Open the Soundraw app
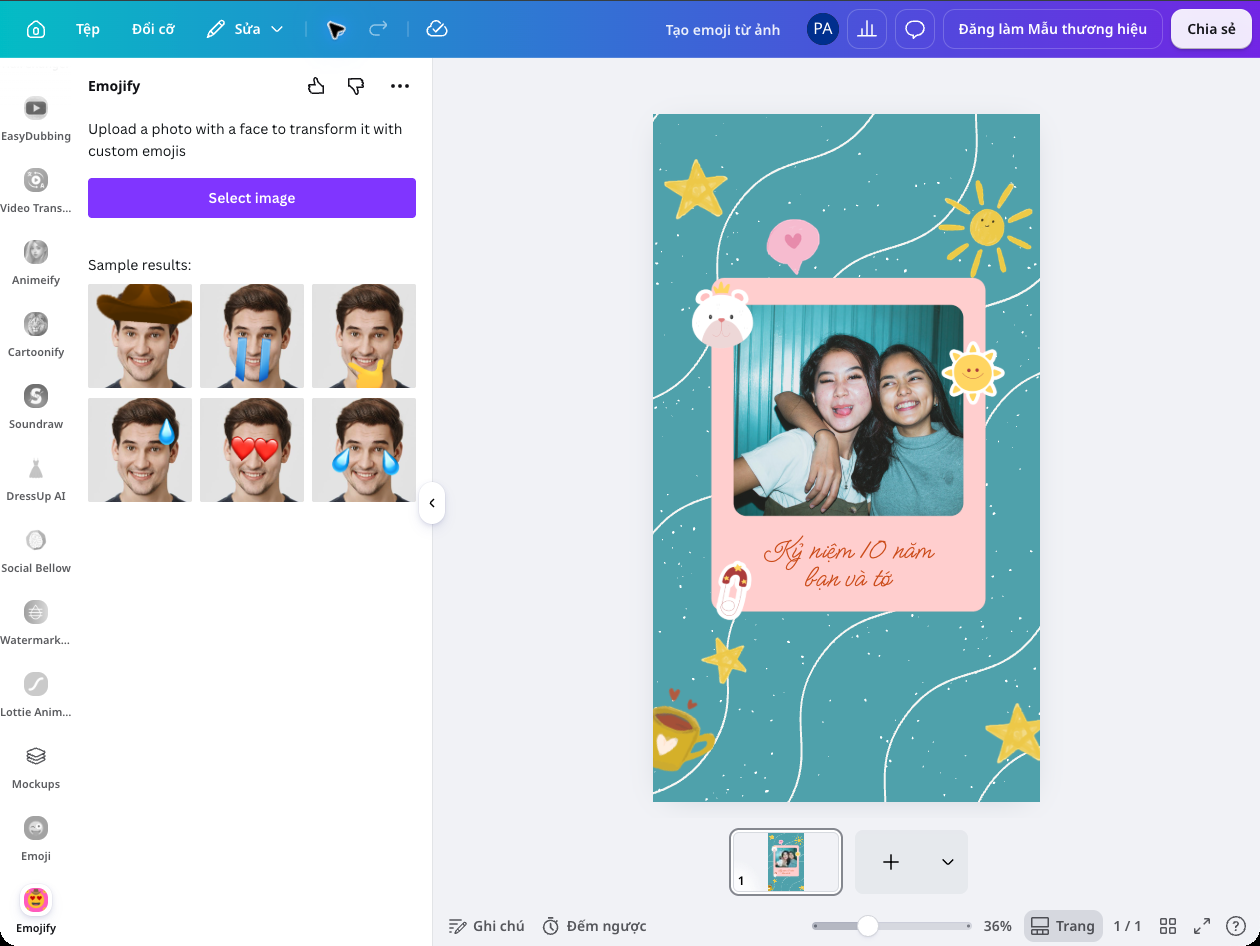The width and height of the screenshot is (1260, 946). (36, 407)
